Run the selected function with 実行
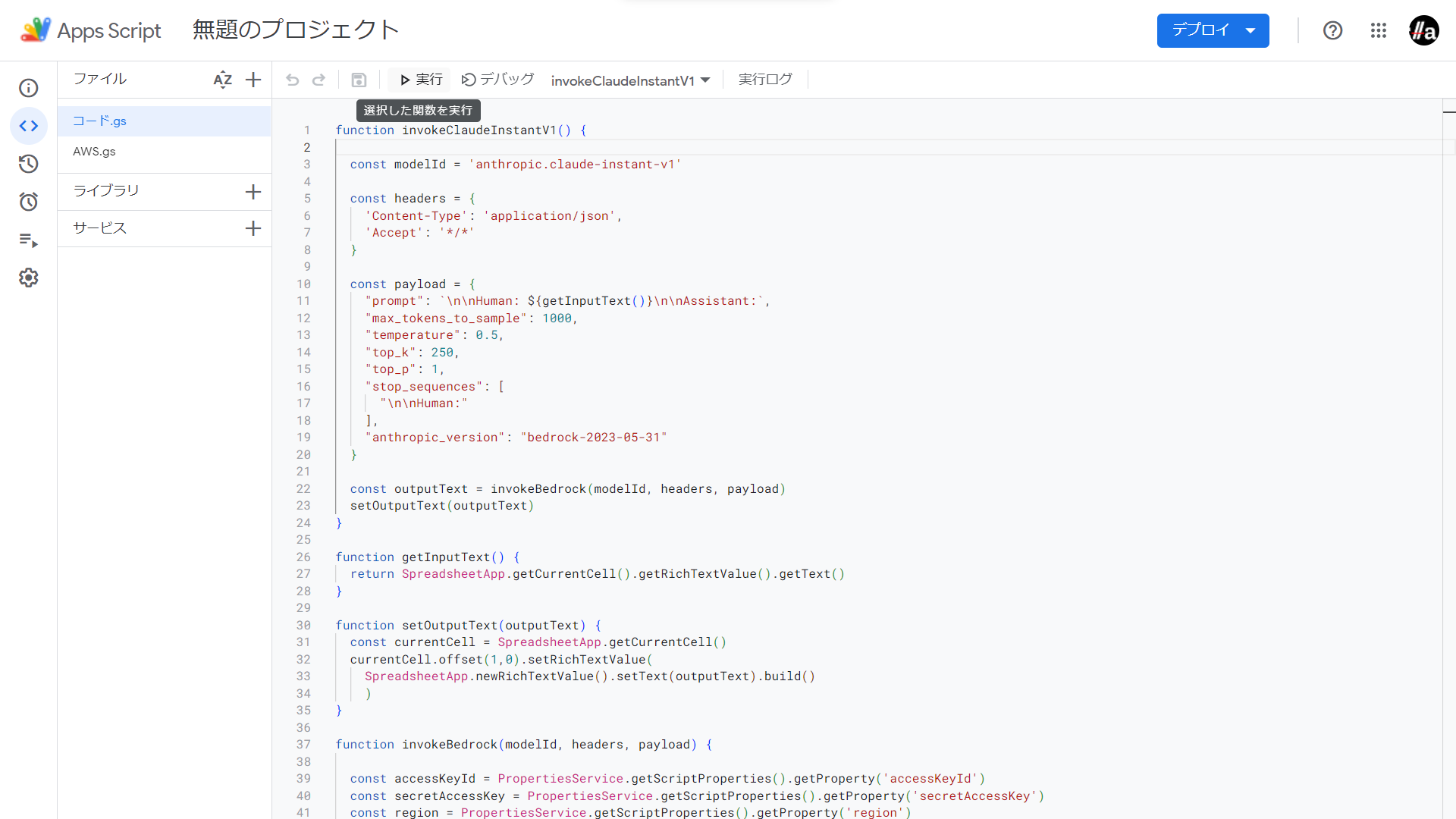The image size is (1456, 819). point(421,80)
